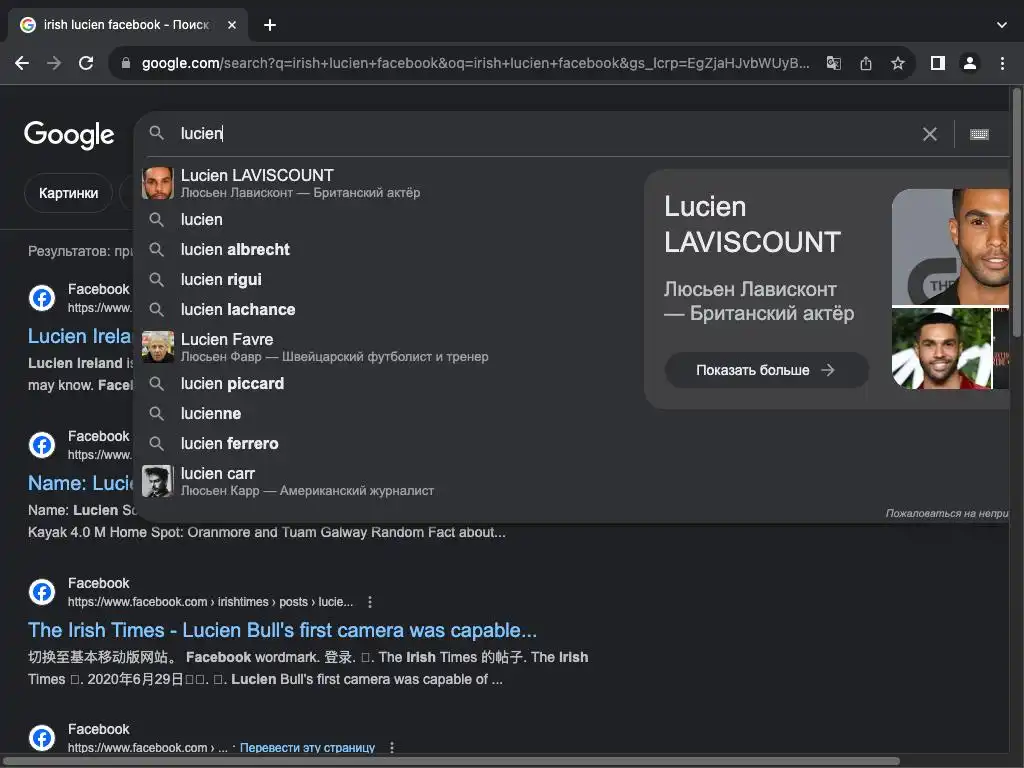Open 'The Irish Times - Lucien Bull's' result
The width and height of the screenshot is (1024, 768).
(x=282, y=630)
